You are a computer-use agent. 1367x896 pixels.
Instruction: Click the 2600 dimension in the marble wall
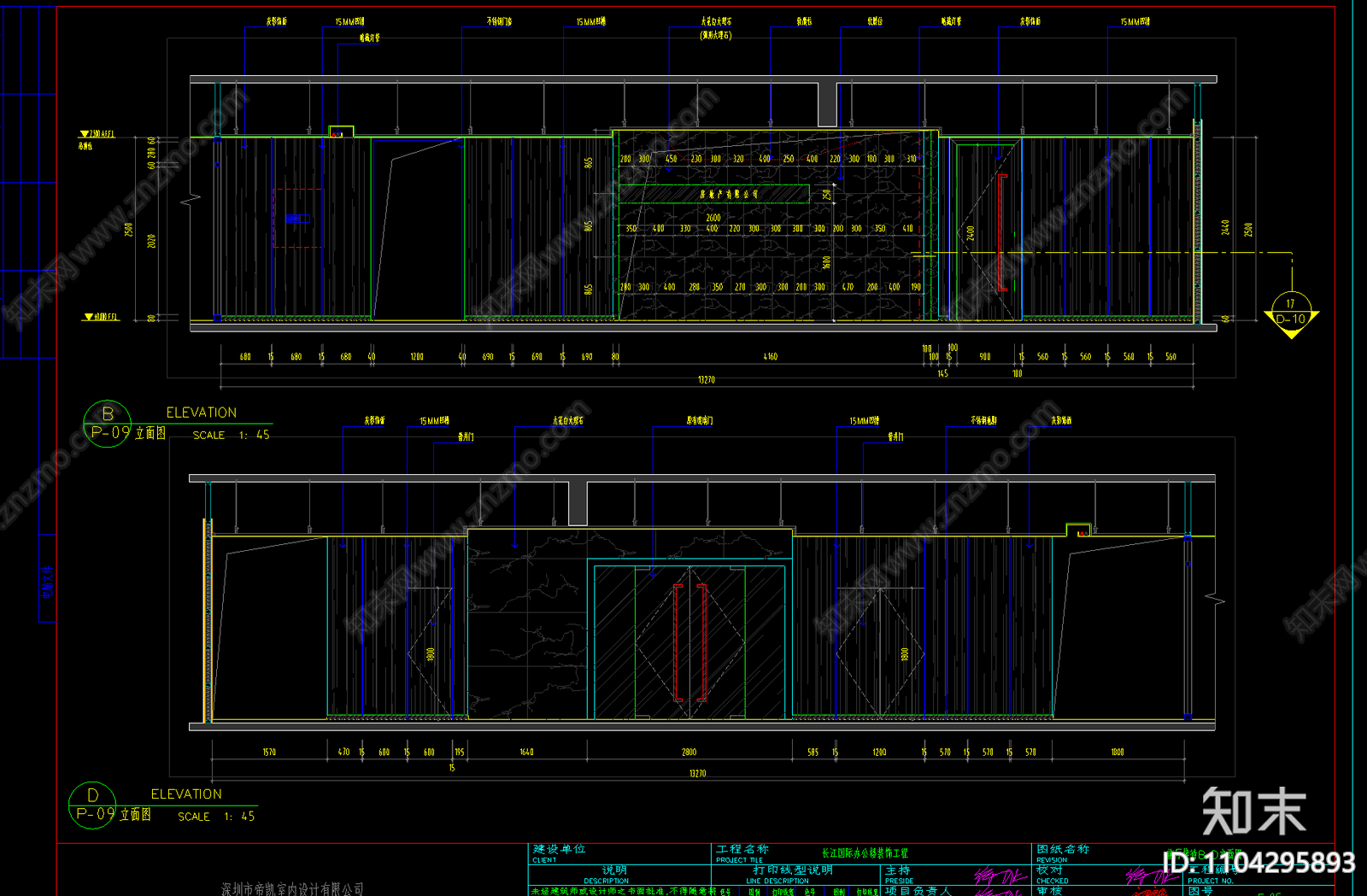pos(713,218)
